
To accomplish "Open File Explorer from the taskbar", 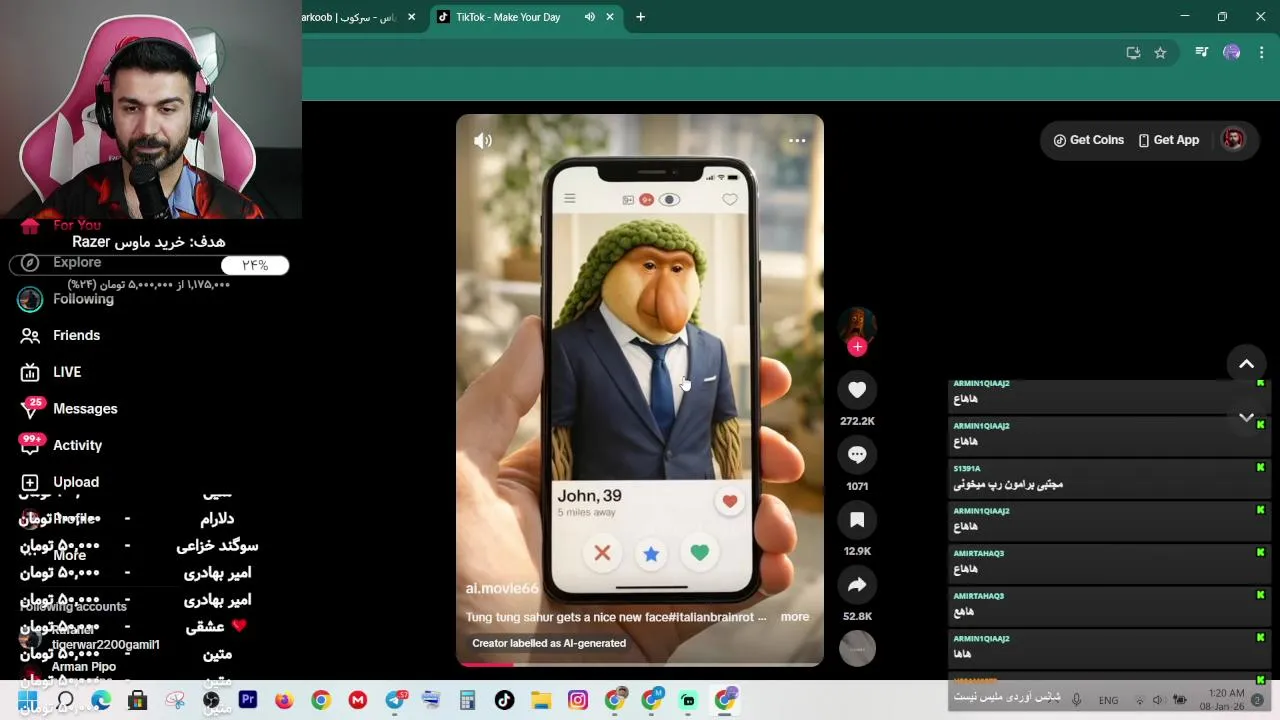I will pyautogui.click(x=541, y=701).
